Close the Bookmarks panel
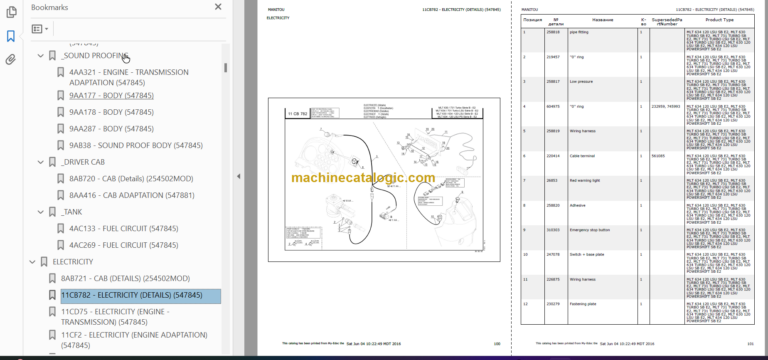This screenshot has width=768, height=360. click(x=218, y=7)
